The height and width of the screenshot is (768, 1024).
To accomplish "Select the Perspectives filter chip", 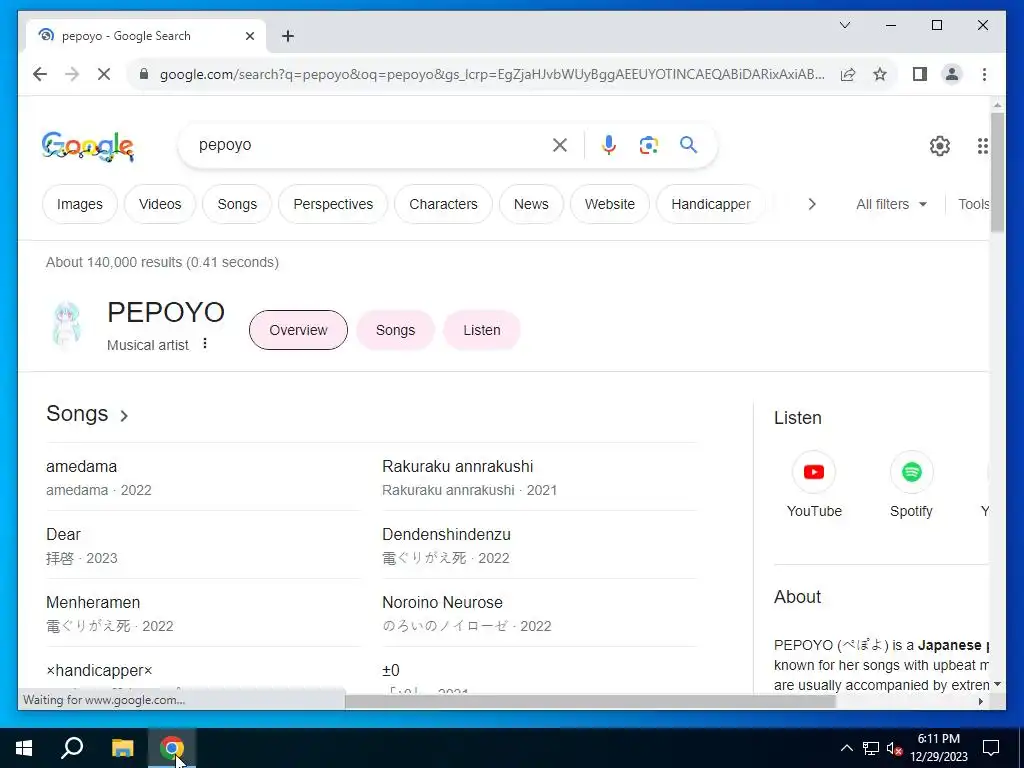I will tap(333, 204).
